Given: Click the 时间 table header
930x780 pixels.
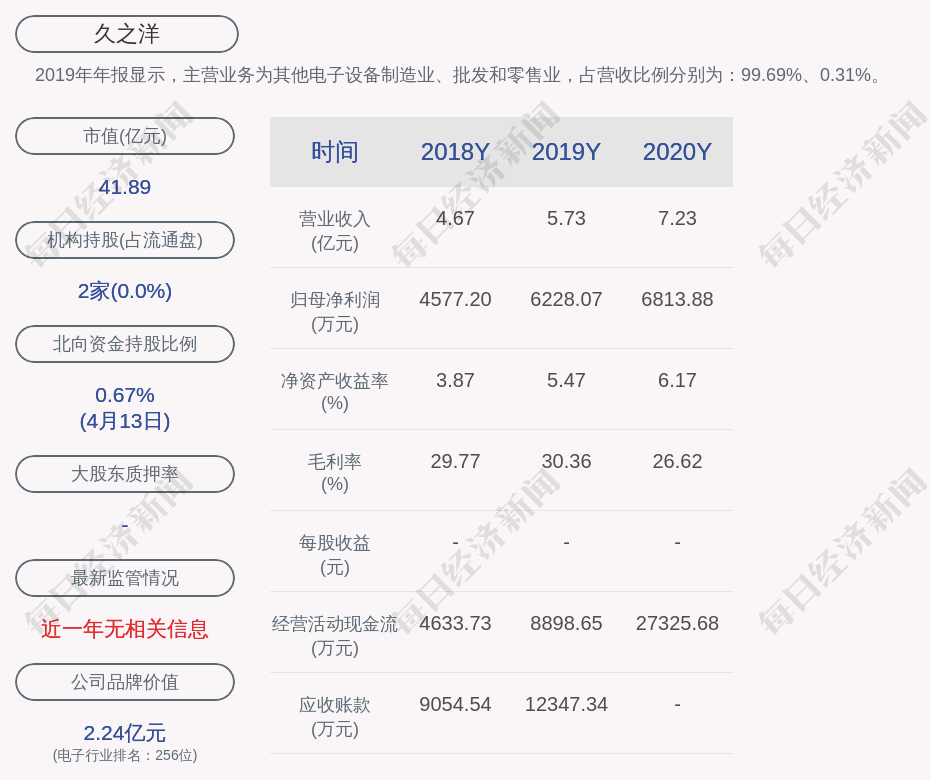Looking at the screenshot, I should (335, 152).
